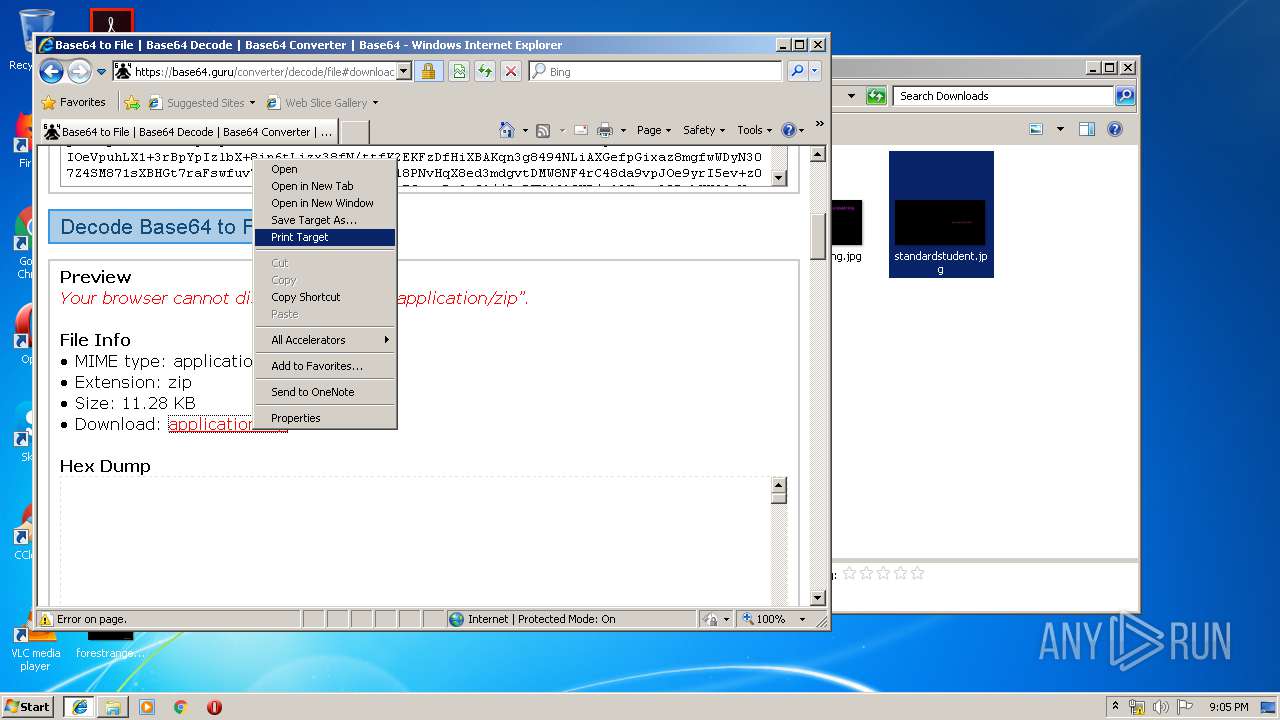
Task: Expand the Print dropdown arrow
Action: point(623,130)
